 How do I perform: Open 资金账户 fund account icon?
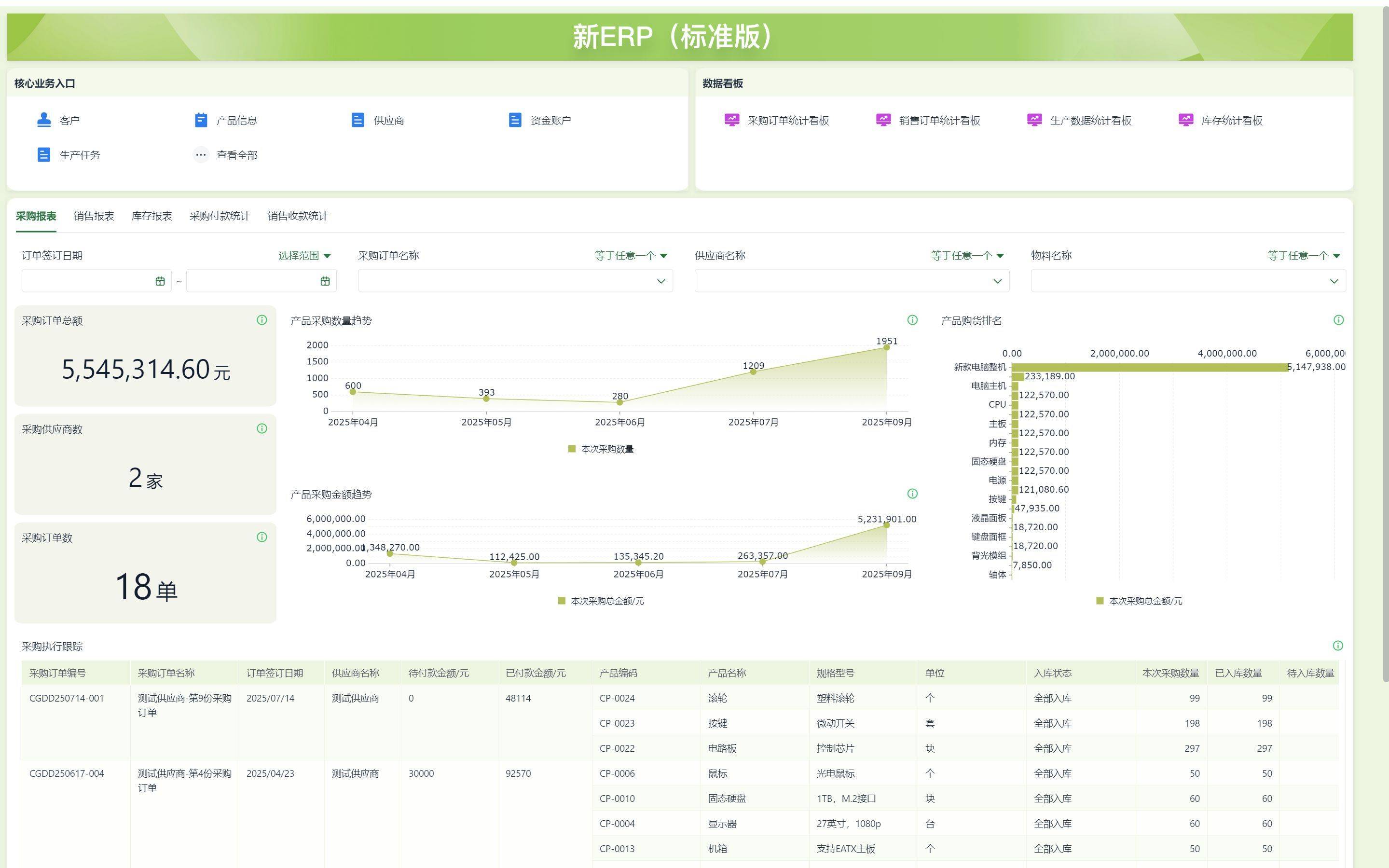[x=515, y=120]
